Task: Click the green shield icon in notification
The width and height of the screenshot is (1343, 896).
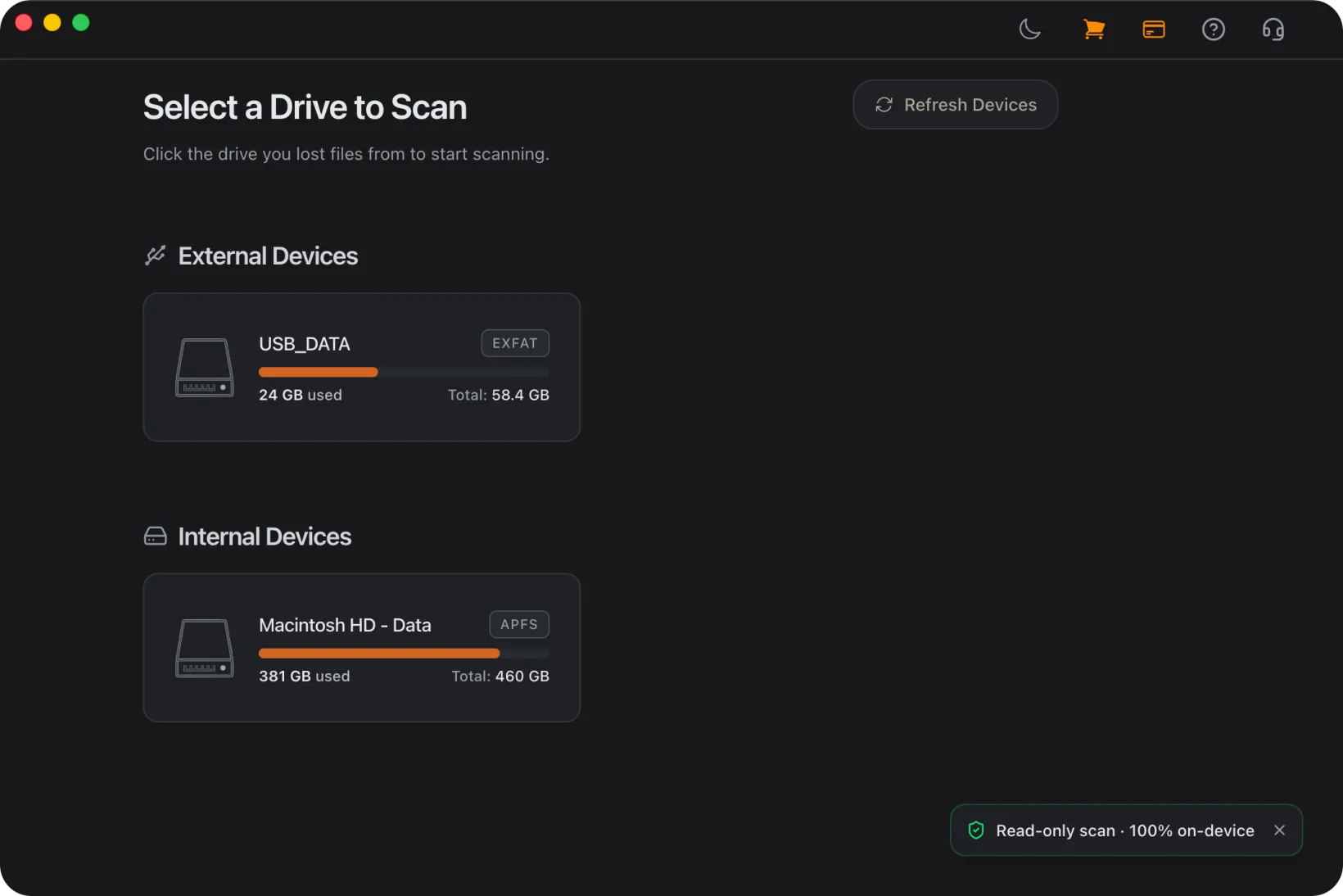Action: (975, 830)
